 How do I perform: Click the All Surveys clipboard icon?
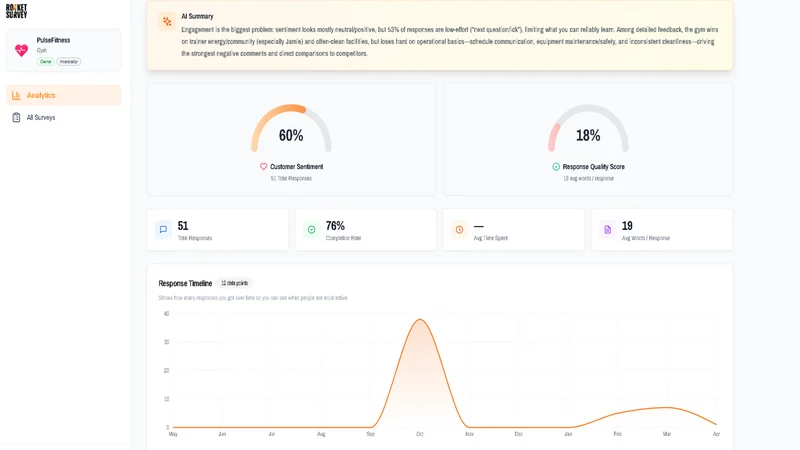pyautogui.click(x=16, y=117)
